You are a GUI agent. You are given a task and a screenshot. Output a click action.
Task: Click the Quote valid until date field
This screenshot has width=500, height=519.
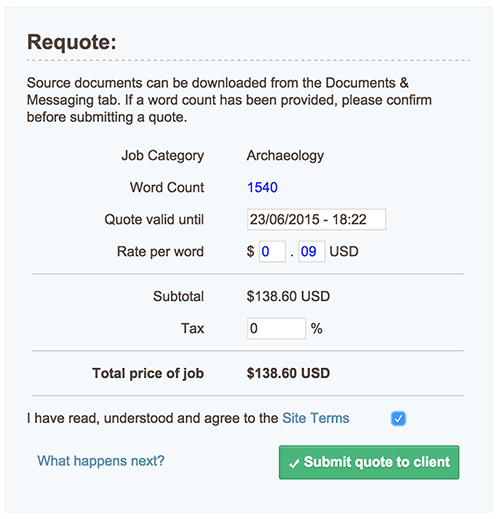tap(317, 219)
